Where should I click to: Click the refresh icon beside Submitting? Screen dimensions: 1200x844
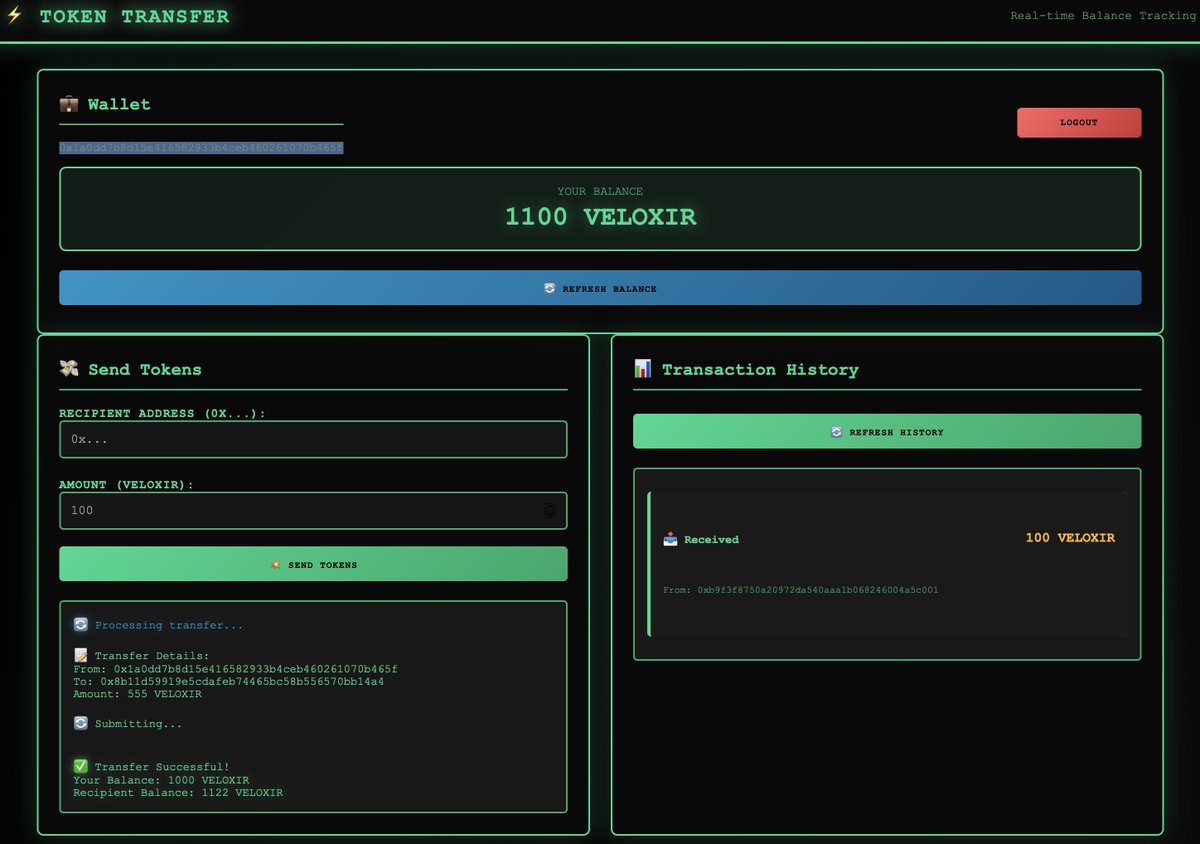(81, 723)
